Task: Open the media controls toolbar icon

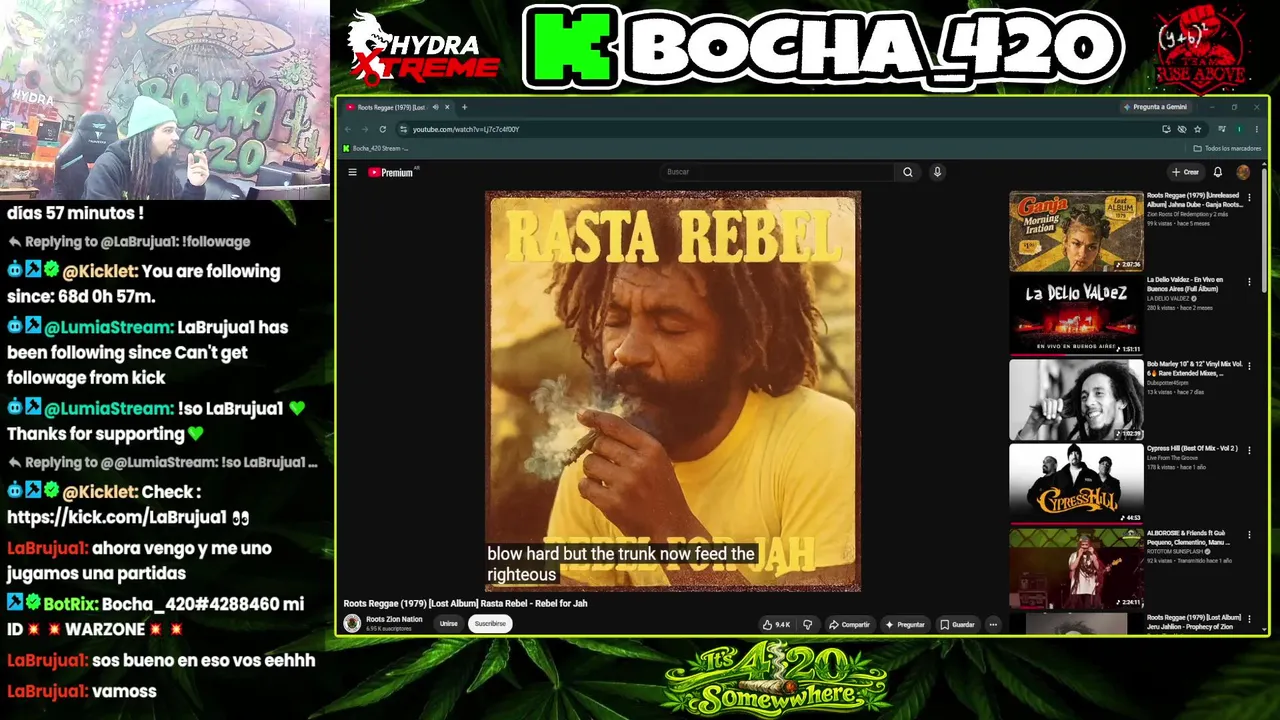Action: tap(1222, 129)
